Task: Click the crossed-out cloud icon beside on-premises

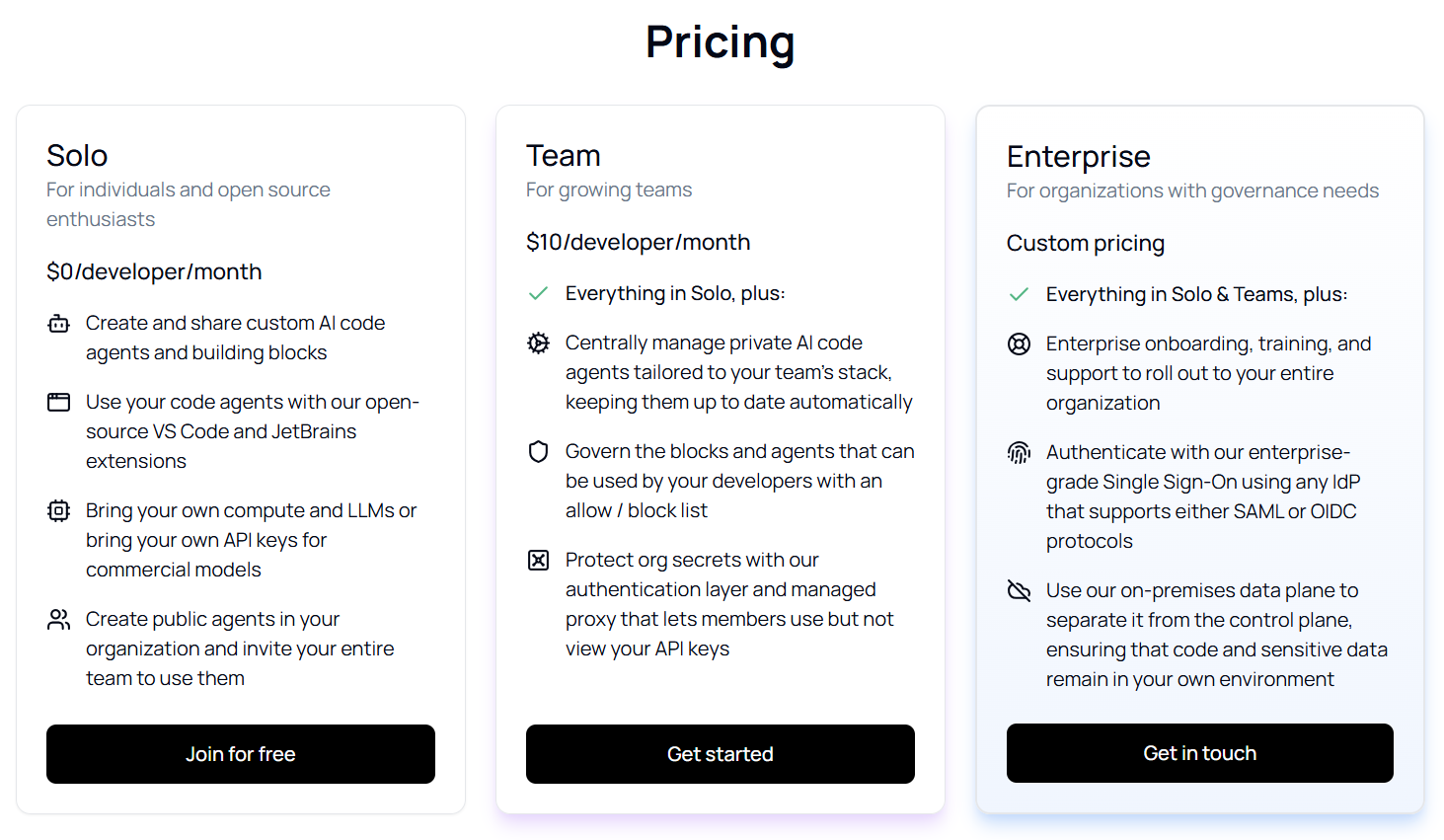Action: coord(1019,591)
